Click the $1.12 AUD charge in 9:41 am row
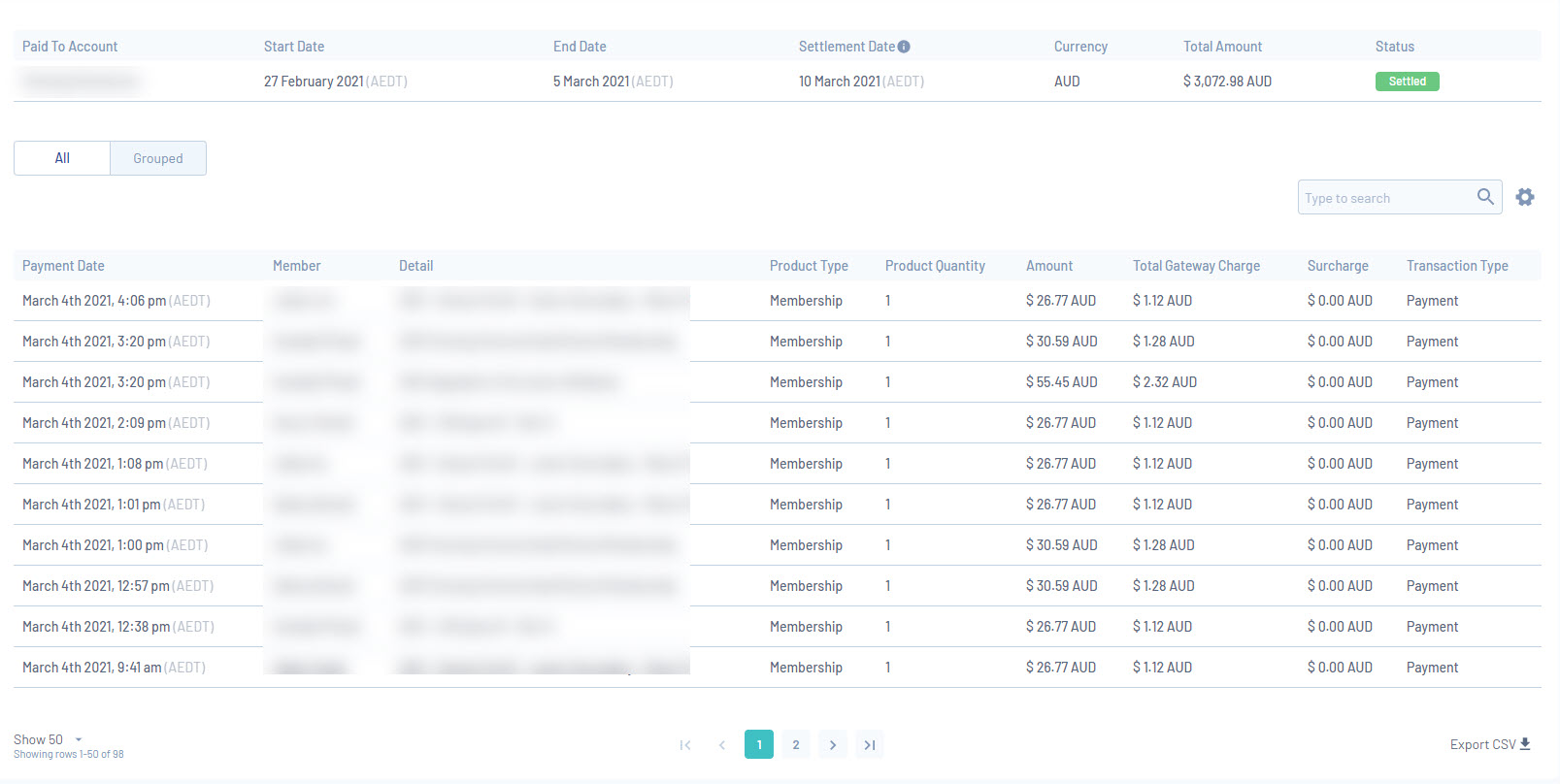Screen dimensions: 1560x784 click(1163, 668)
